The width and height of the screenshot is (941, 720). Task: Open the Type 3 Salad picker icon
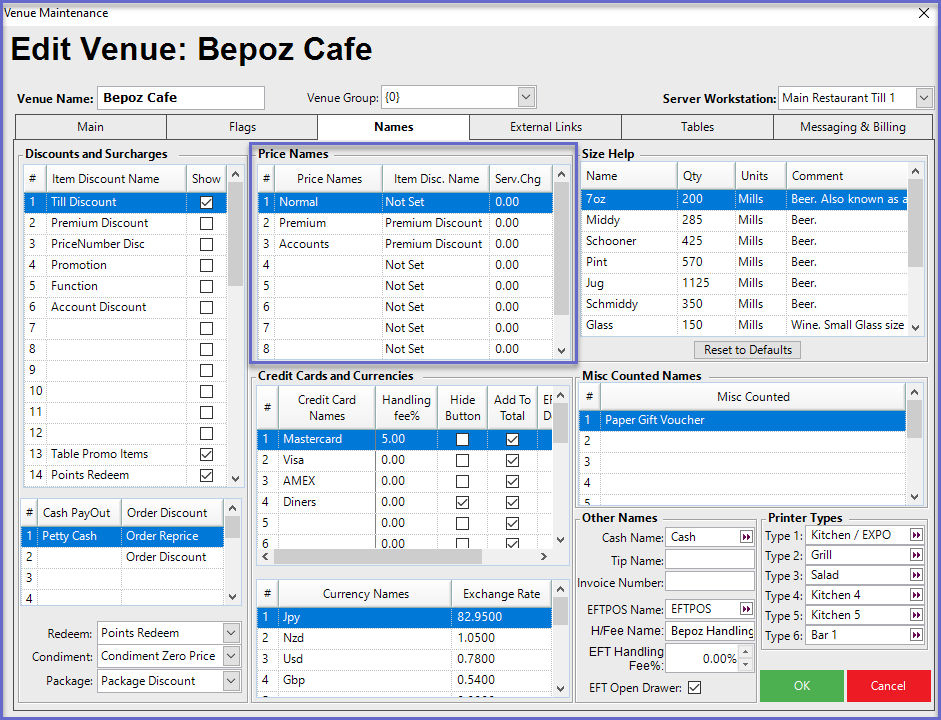coord(916,575)
